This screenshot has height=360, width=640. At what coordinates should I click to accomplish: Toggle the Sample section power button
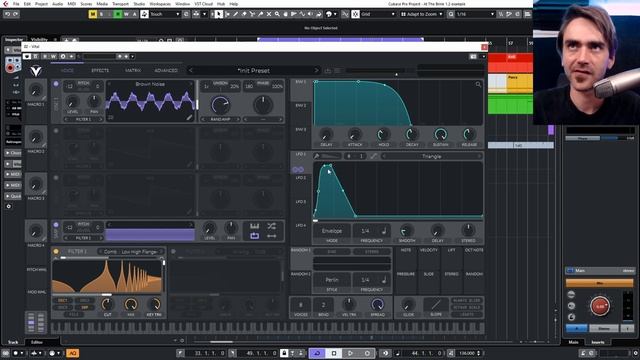coord(56,225)
